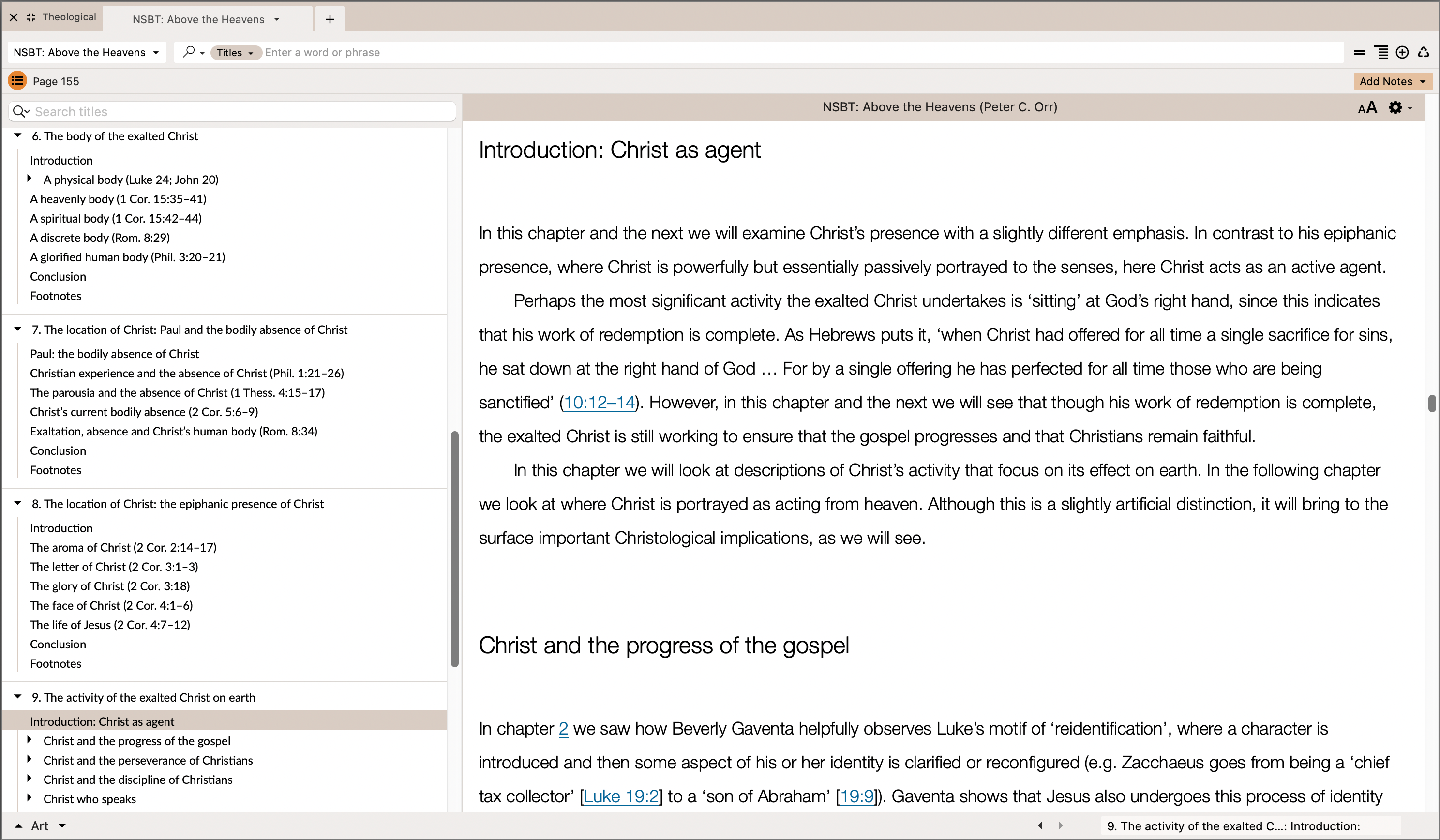Expand A physical body (Luke 24; John 20)

coord(30,179)
